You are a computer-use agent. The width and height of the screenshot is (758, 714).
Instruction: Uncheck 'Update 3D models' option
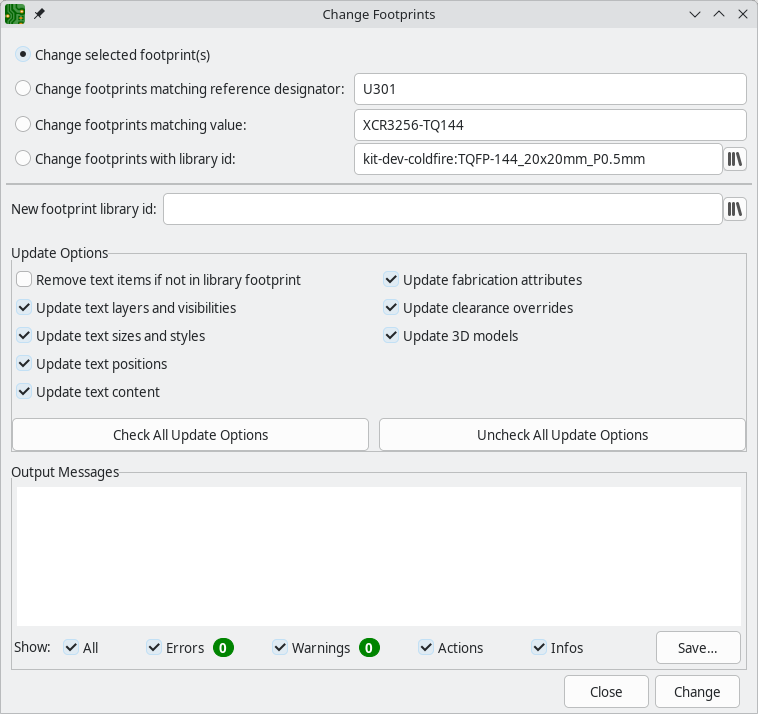tap(391, 336)
